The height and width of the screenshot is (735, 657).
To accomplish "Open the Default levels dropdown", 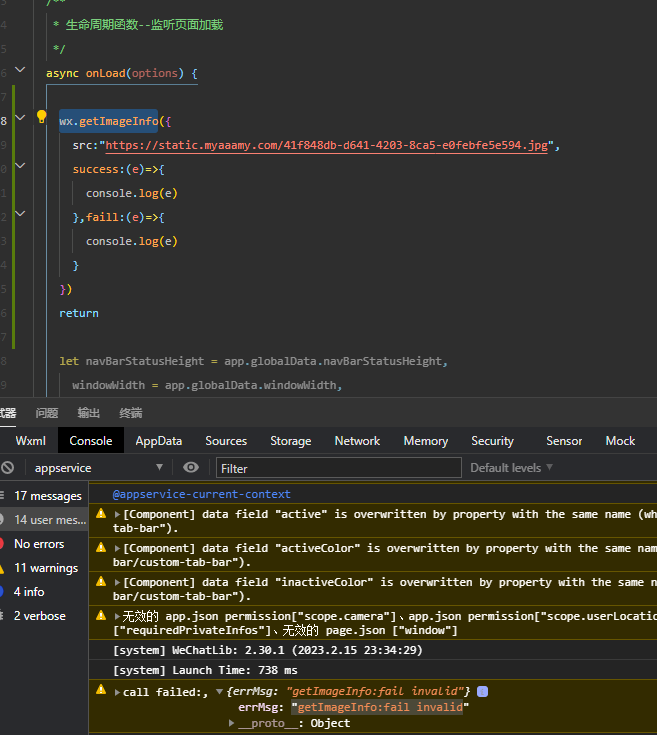I will tap(511, 467).
